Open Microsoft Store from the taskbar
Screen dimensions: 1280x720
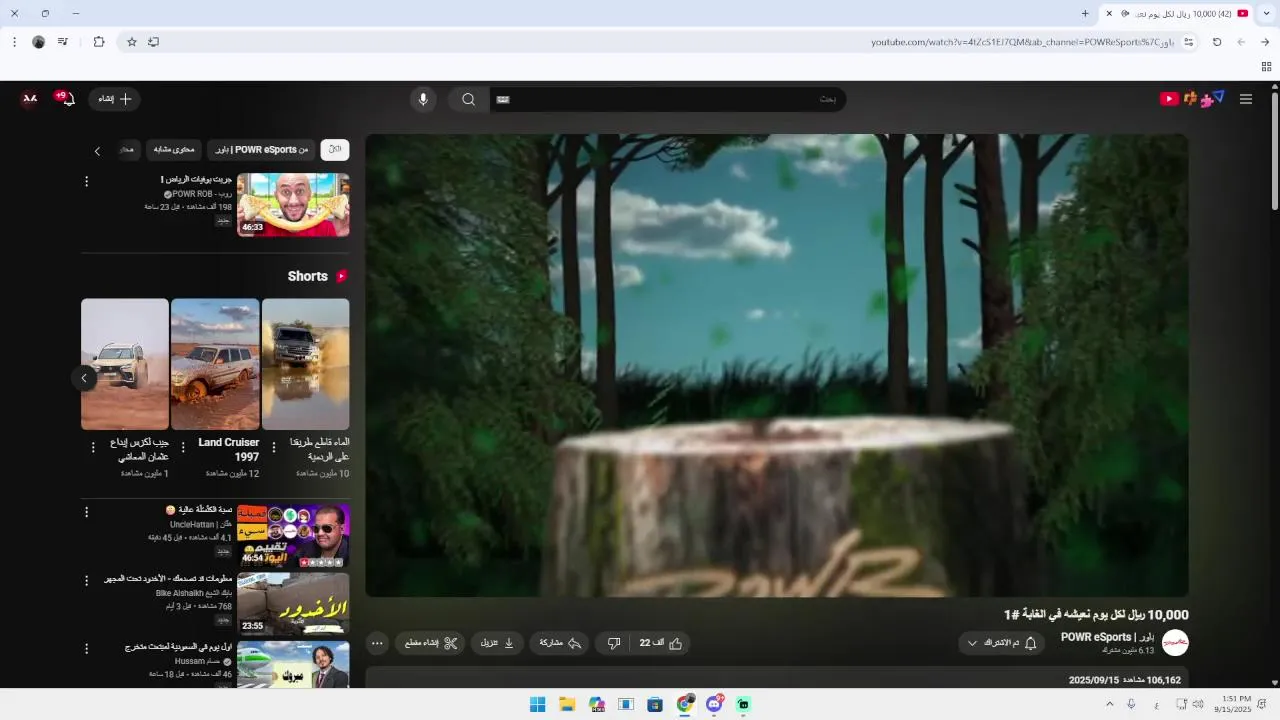tap(655, 704)
